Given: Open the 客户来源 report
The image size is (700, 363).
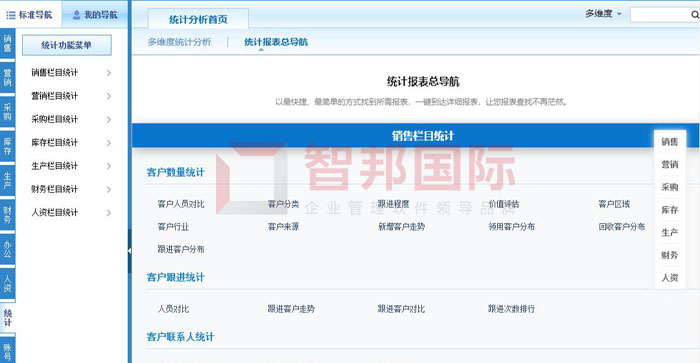Looking at the screenshot, I should [283, 227].
